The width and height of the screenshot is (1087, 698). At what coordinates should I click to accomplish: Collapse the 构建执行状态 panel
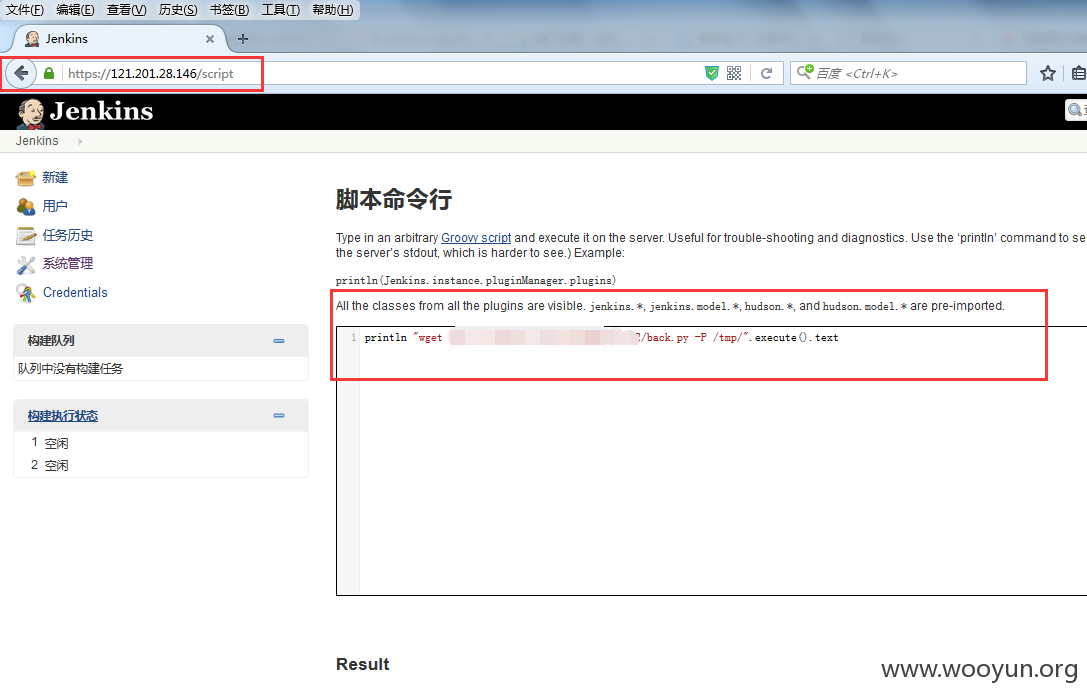point(279,416)
